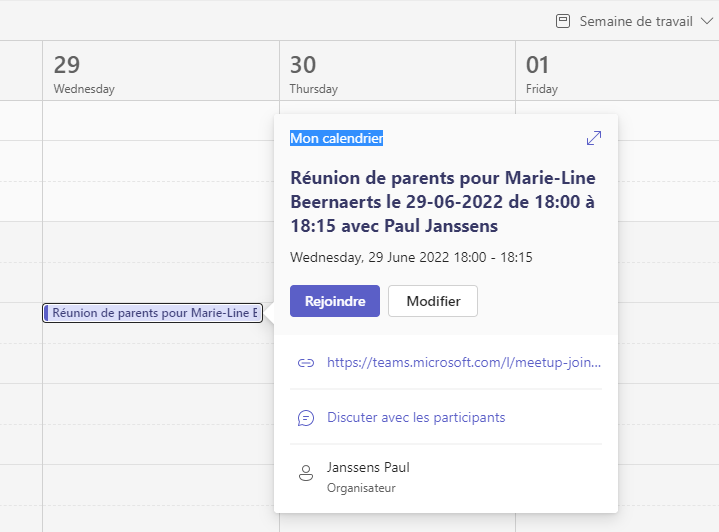Click the meeting title Réunion de parents heading
Screen dimensions: 719x532
tap(443, 202)
